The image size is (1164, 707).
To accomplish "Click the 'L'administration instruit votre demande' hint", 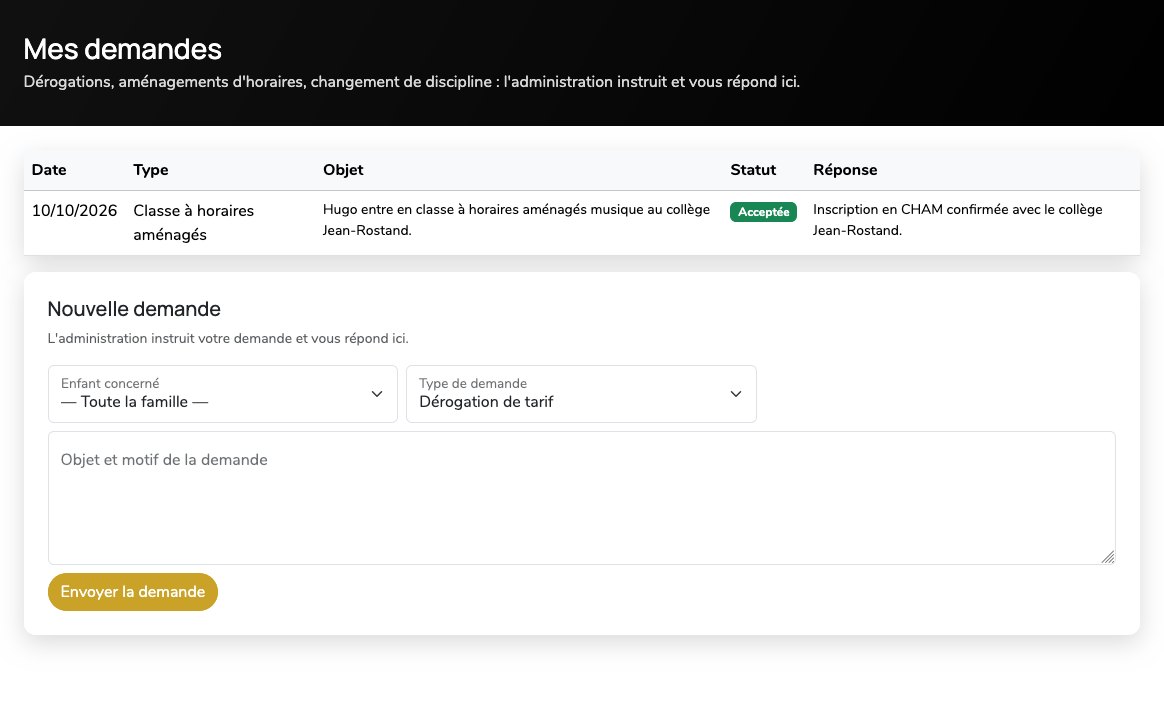I will tap(228, 339).
